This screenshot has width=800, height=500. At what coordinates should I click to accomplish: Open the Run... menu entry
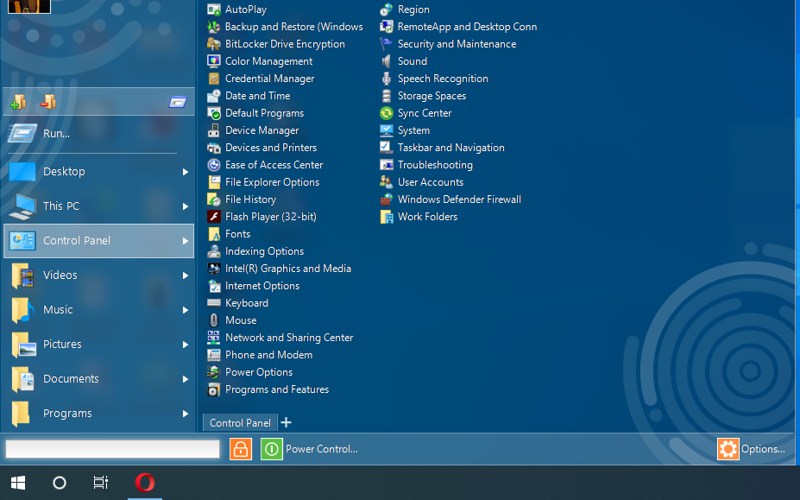pos(98,134)
